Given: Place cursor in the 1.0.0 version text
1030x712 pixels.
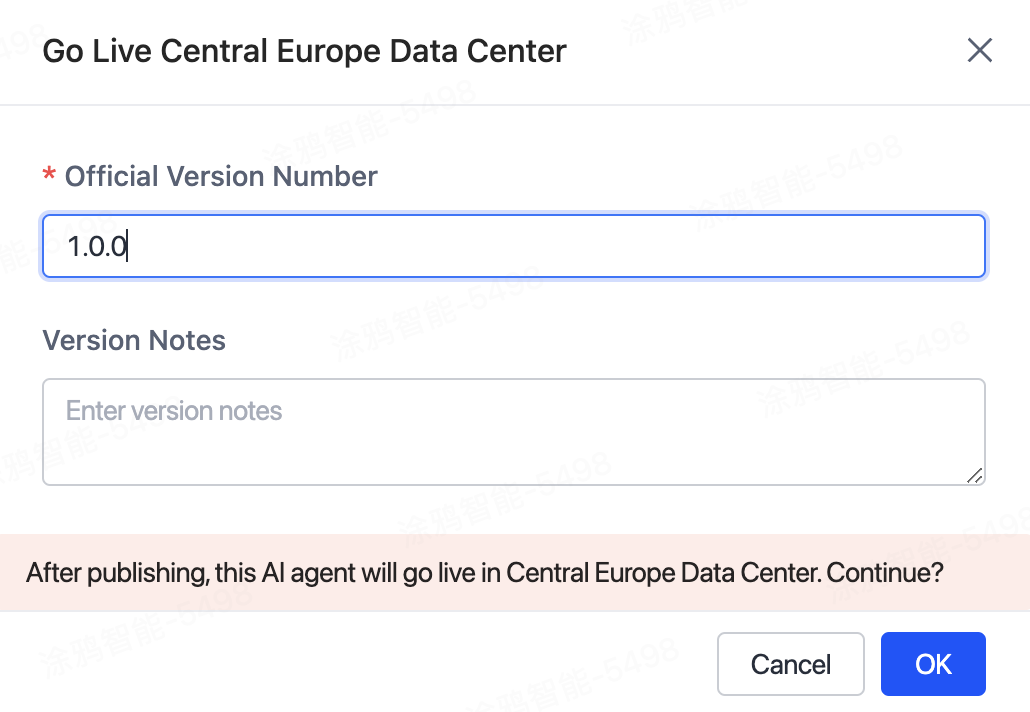Looking at the screenshot, I should (x=97, y=246).
